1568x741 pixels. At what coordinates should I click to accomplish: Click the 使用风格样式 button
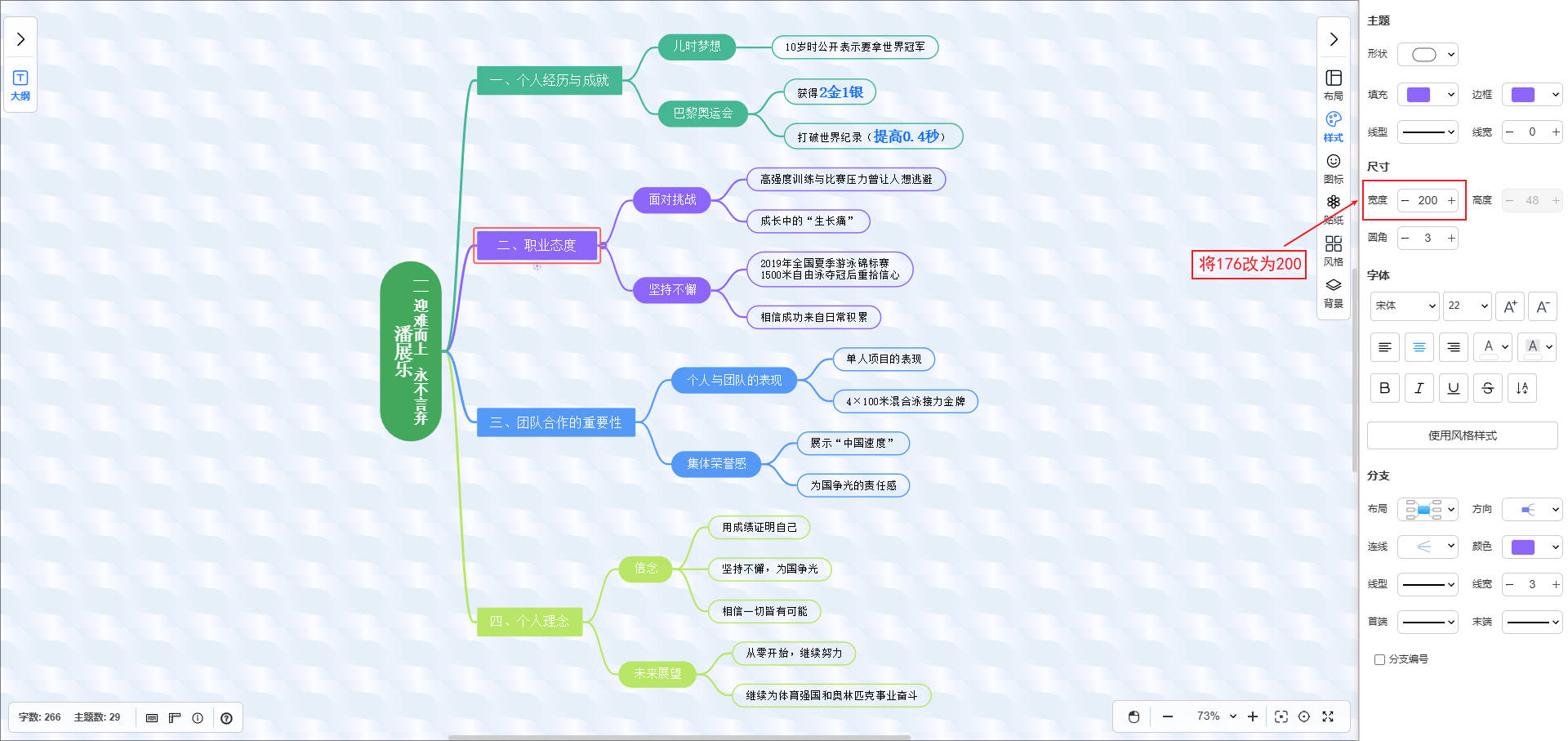pos(1462,435)
